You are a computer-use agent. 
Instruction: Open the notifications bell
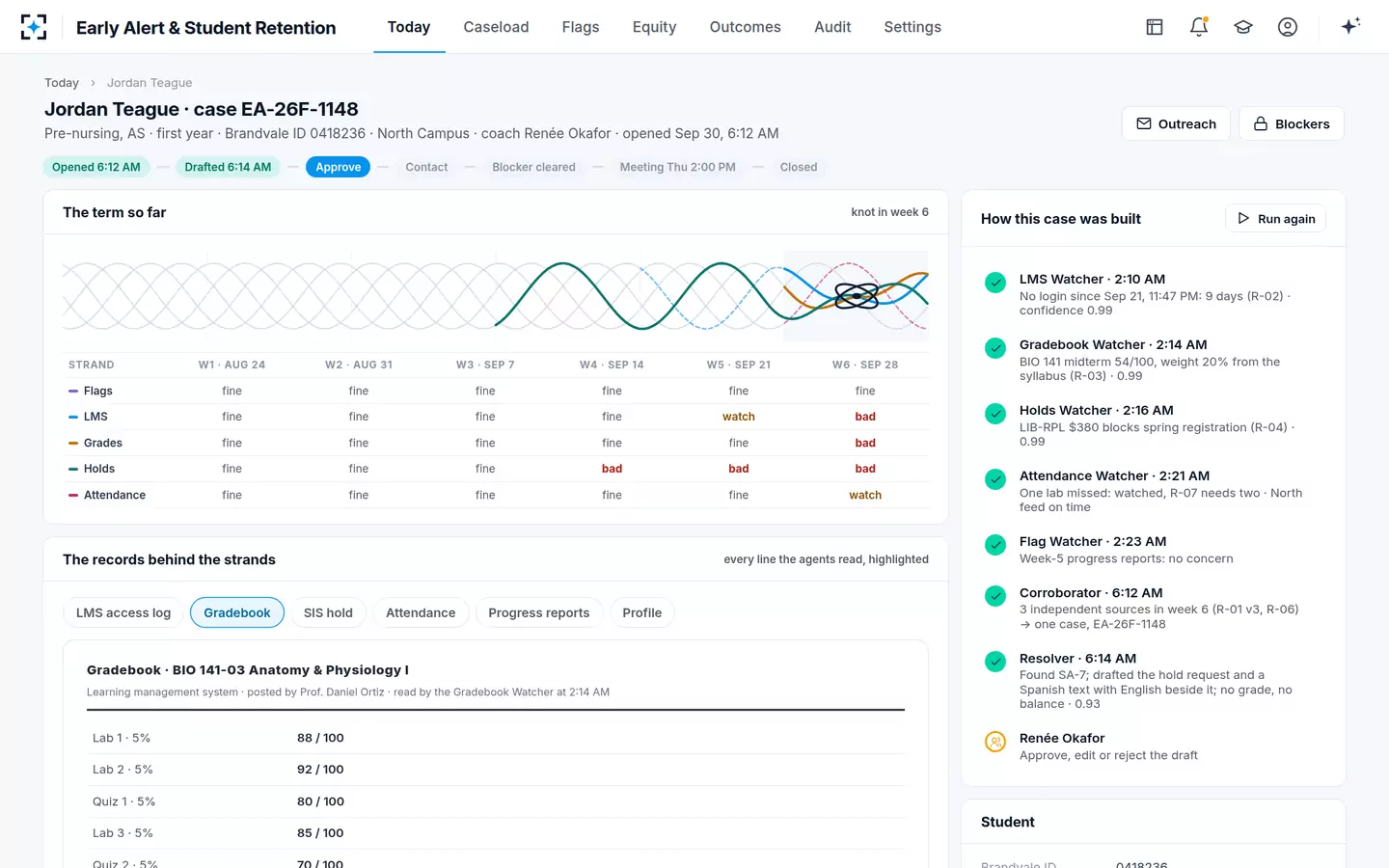point(1199,27)
